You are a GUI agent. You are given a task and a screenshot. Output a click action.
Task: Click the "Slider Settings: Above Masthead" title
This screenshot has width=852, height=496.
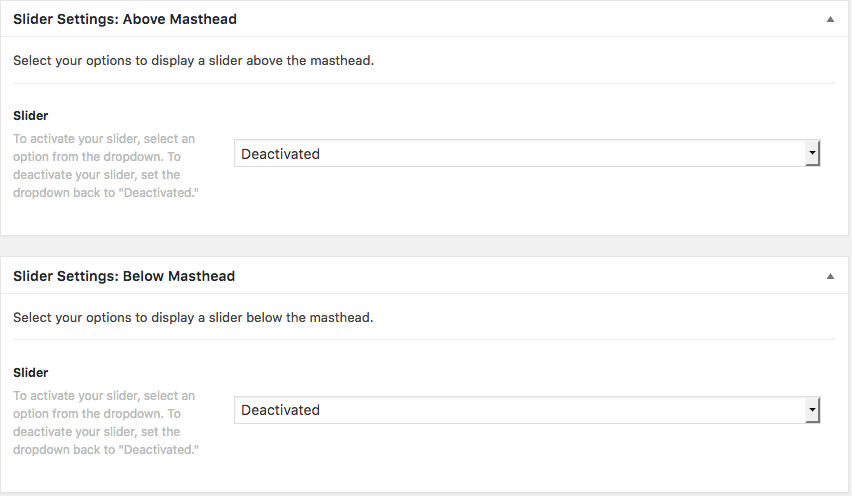[x=125, y=19]
